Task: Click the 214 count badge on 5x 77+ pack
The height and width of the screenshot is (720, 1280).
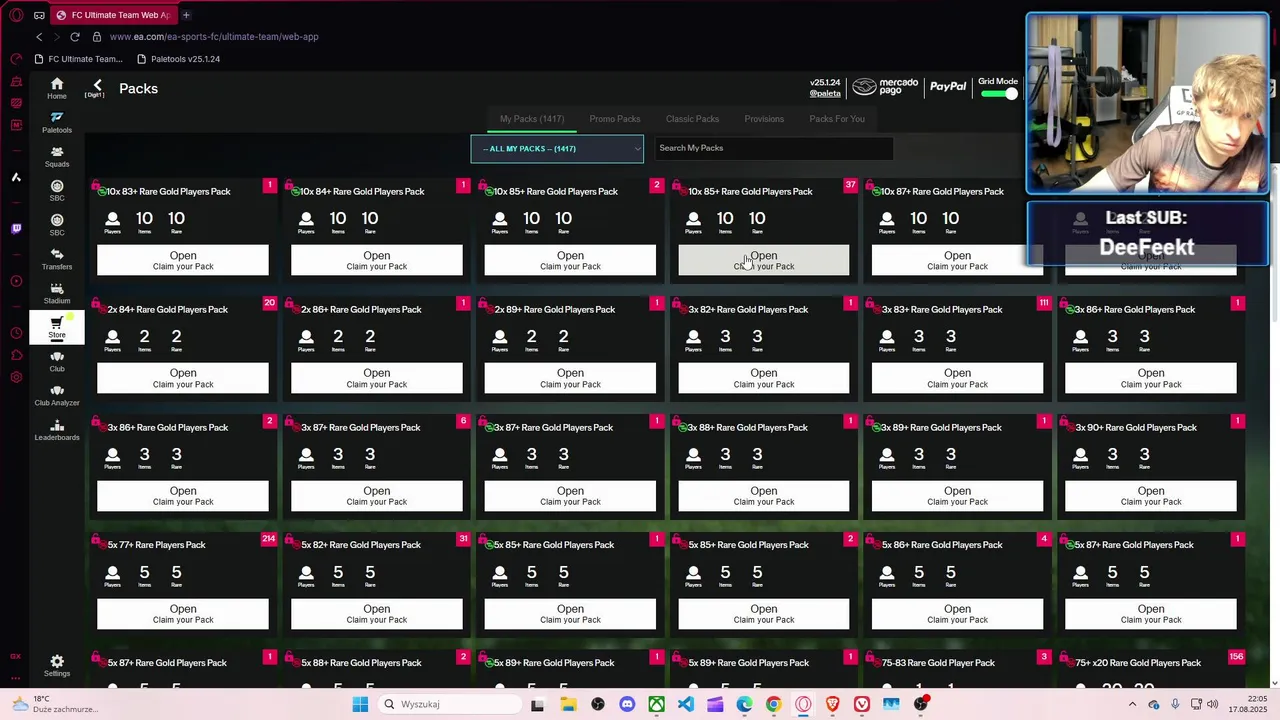Action: 269,539
